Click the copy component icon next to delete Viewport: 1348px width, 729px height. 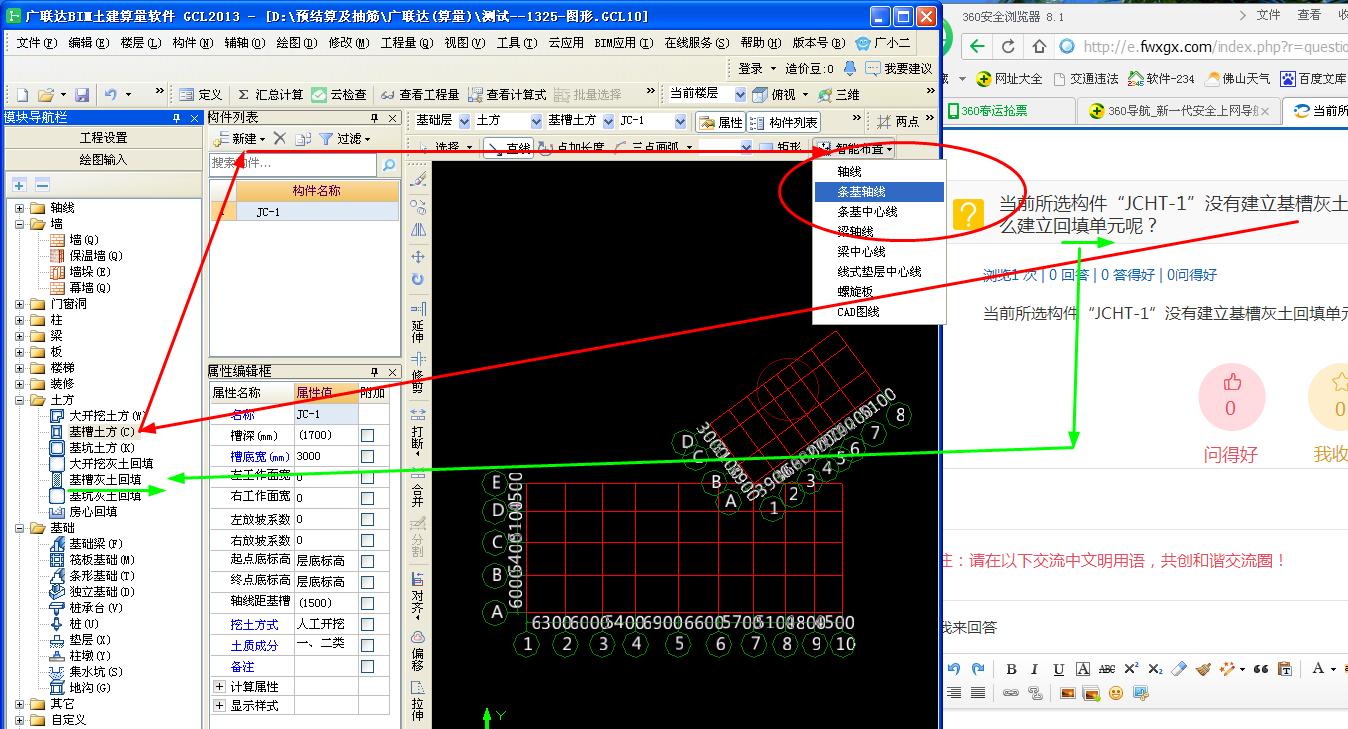[302, 139]
